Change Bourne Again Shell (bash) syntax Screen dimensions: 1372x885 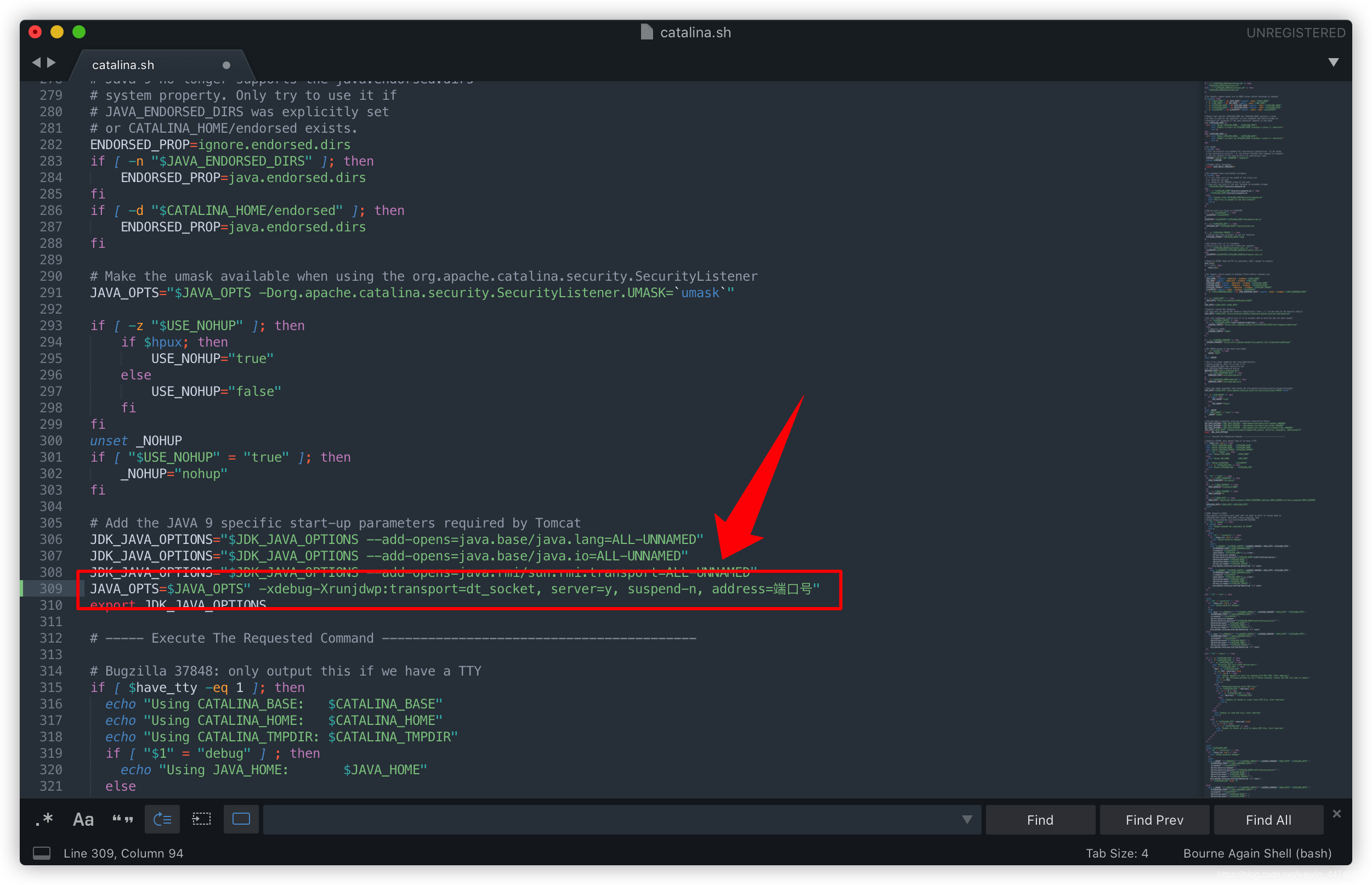[x=1257, y=853]
